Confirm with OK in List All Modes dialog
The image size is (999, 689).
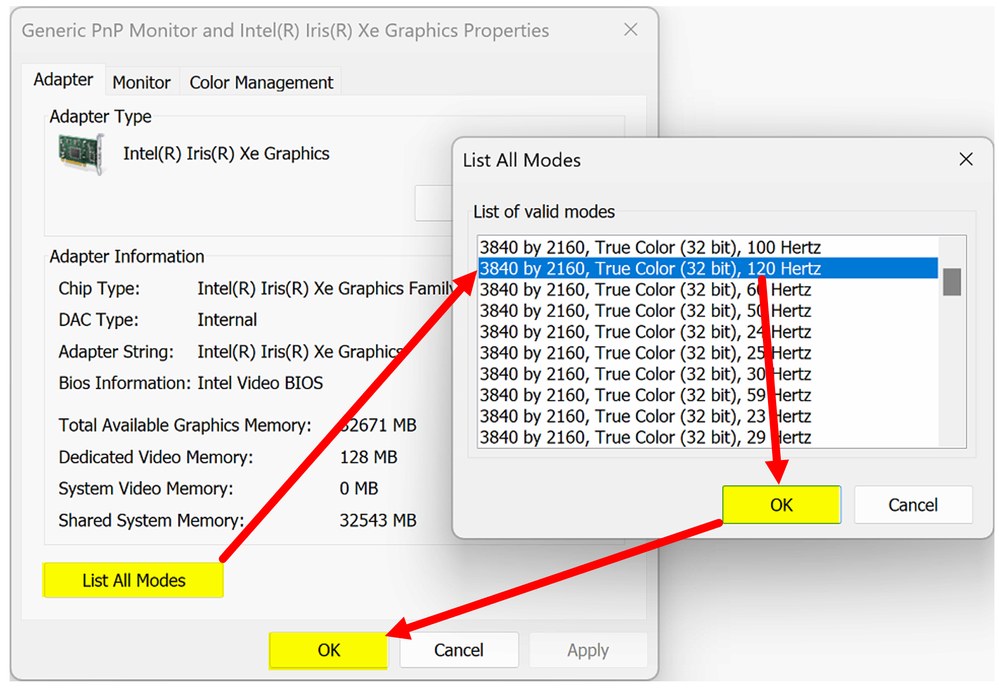pos(781,505)
